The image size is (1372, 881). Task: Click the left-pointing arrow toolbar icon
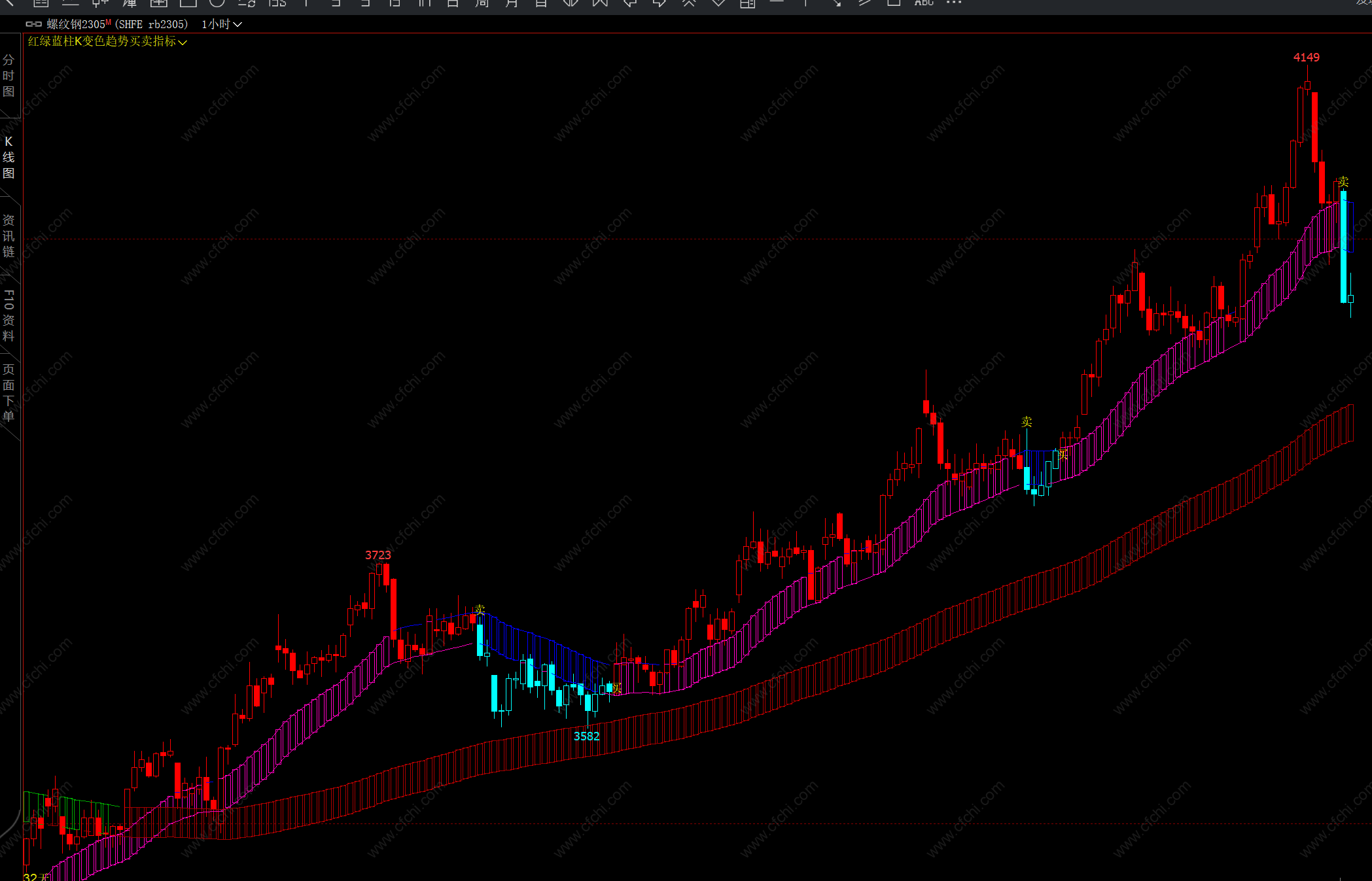[630, 3]
